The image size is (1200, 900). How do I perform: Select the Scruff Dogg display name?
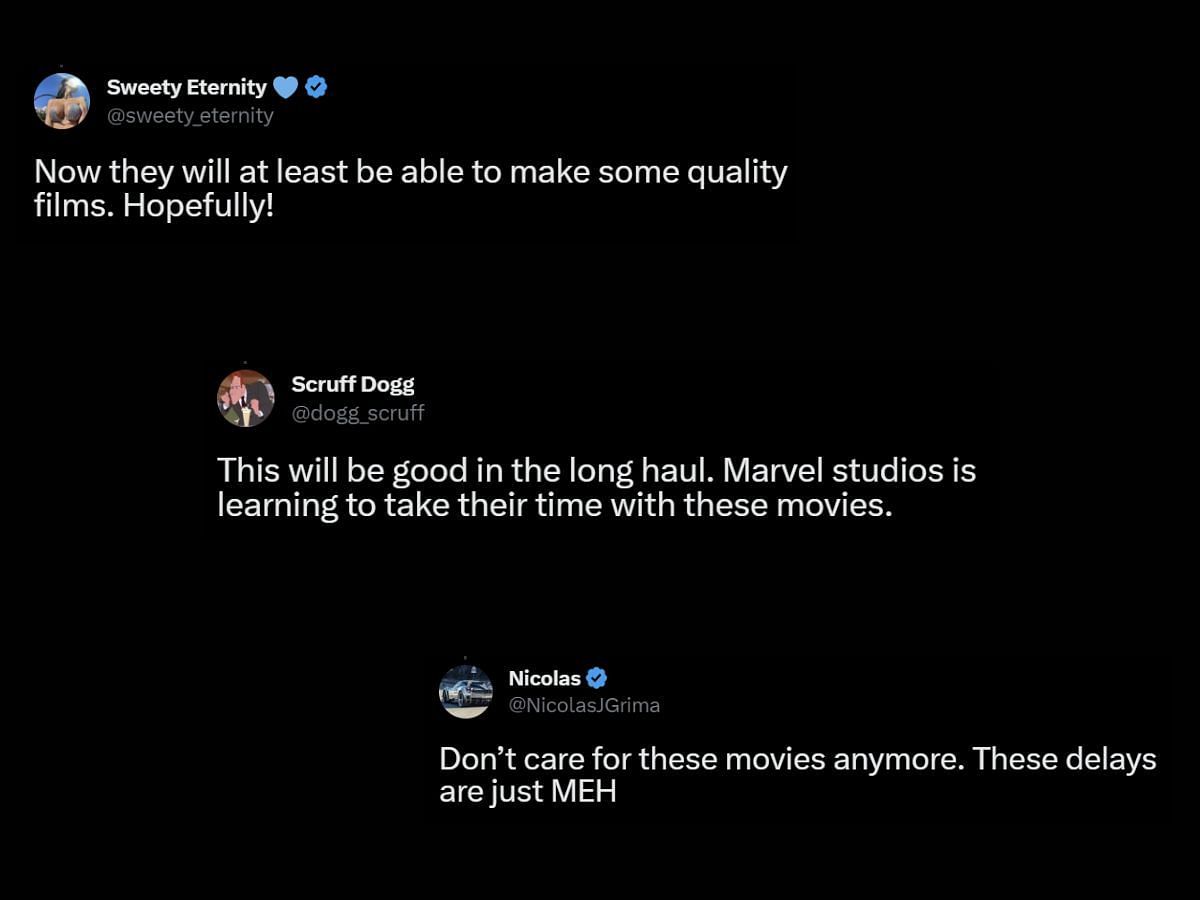pyautogui.click(x=352, y=384)
